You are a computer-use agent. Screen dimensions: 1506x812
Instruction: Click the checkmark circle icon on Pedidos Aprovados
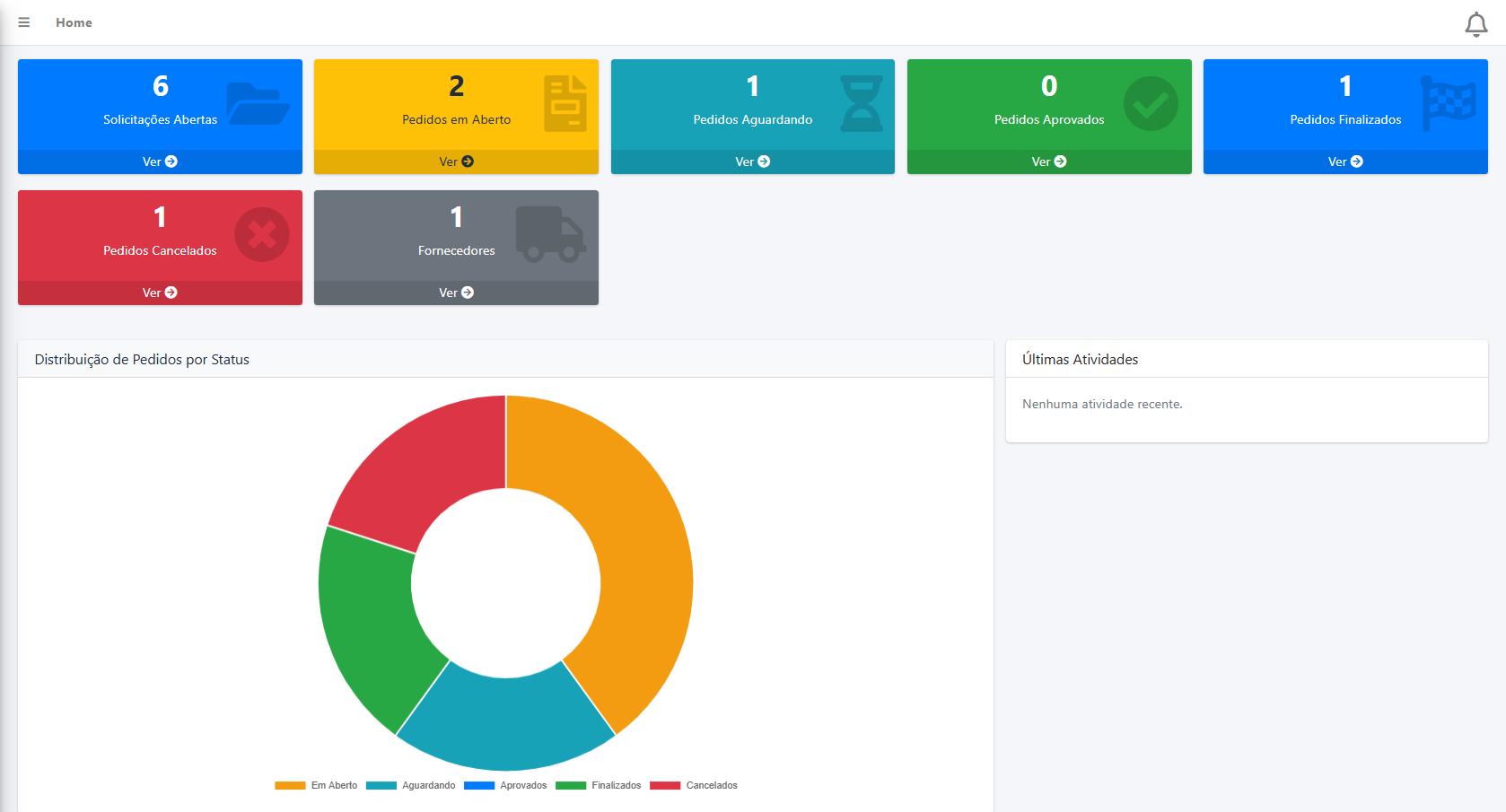coord(1151,104)
